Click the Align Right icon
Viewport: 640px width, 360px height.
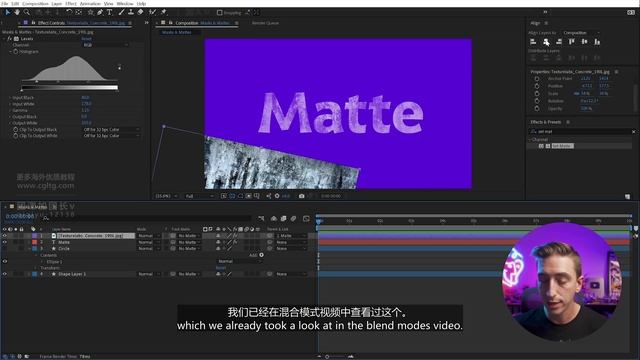click(x=559, y=42)
